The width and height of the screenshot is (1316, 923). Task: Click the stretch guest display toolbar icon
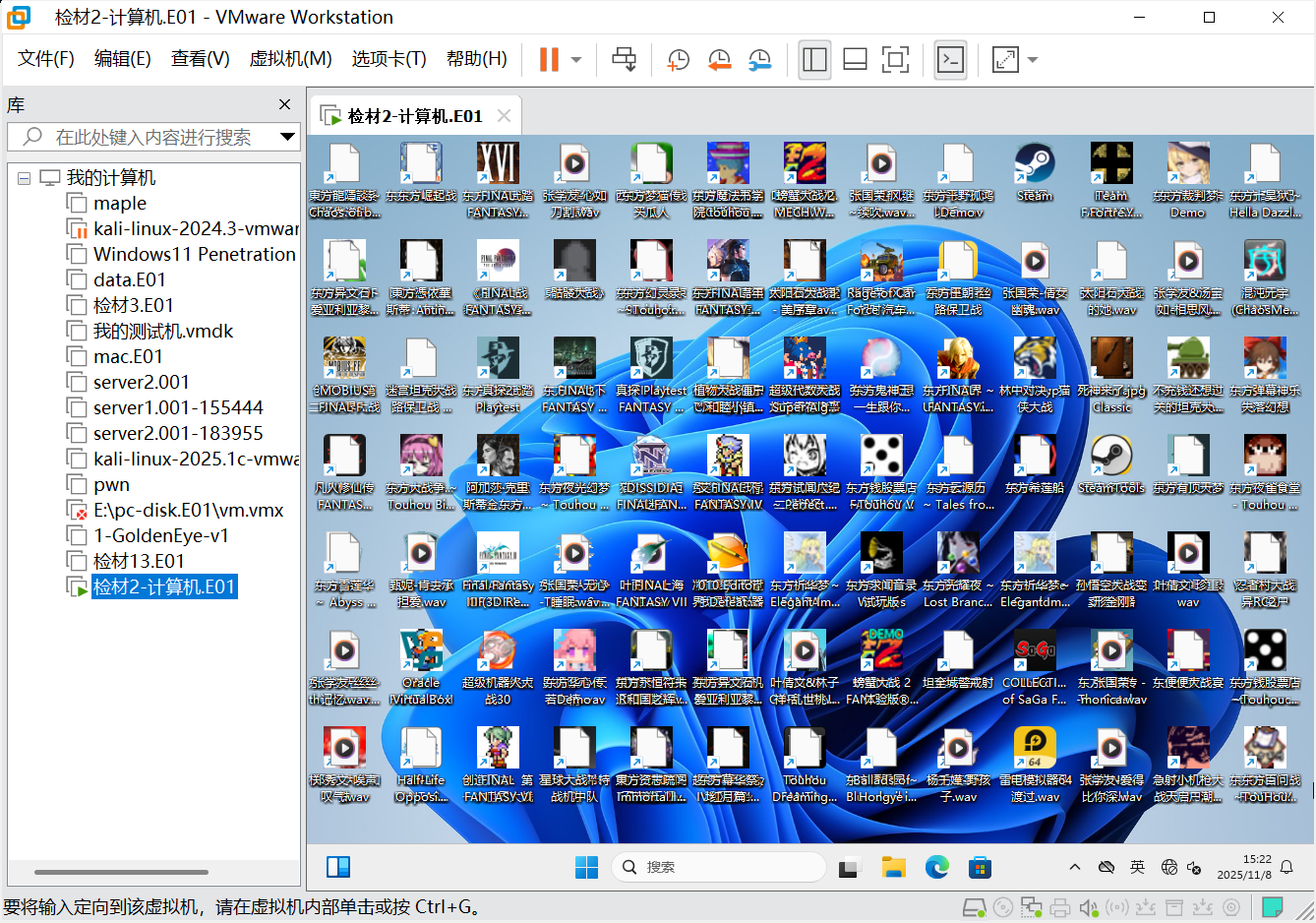(1005, 60)
